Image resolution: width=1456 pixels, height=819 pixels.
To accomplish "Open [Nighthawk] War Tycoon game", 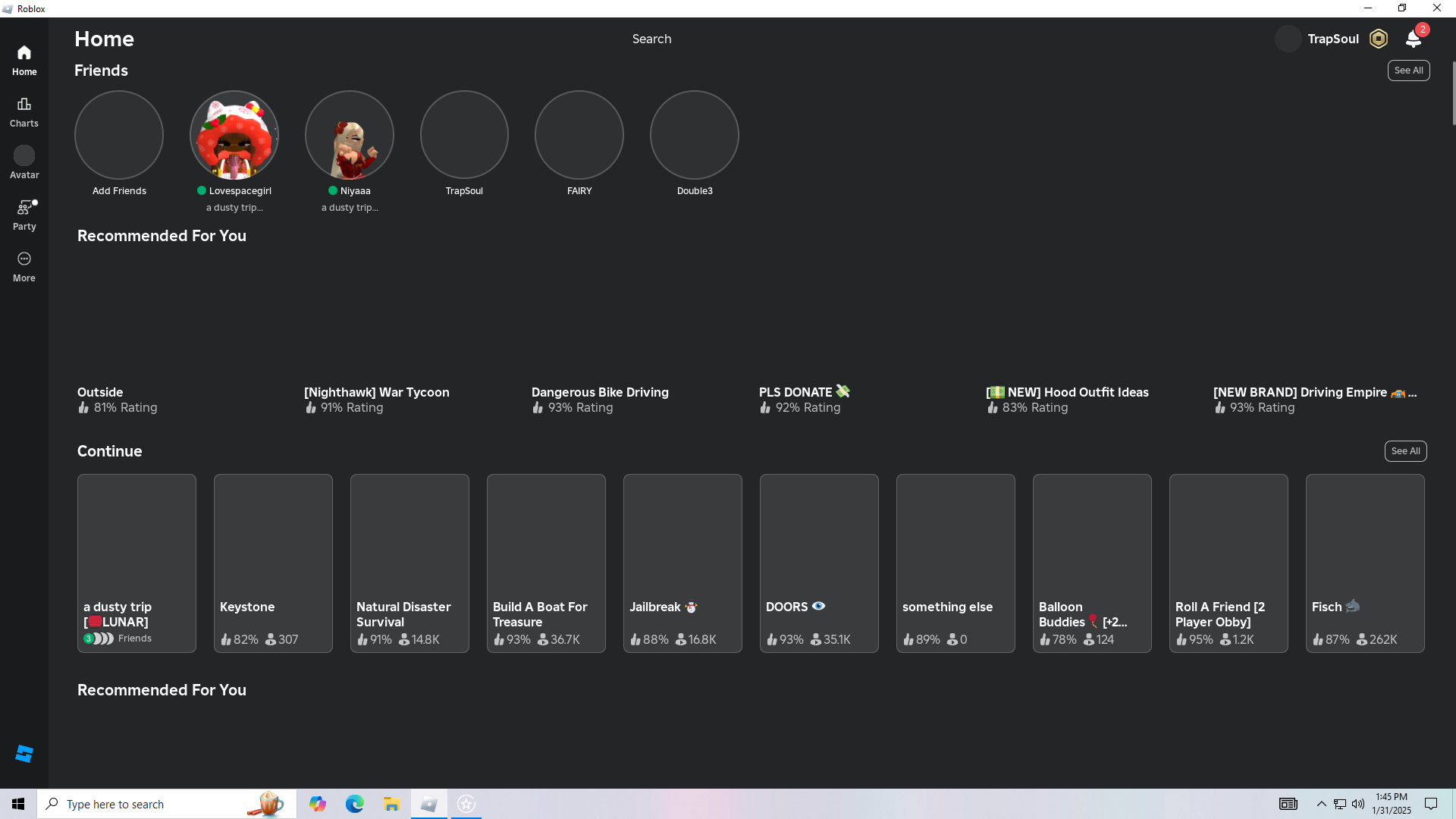I will pos(377,392).
